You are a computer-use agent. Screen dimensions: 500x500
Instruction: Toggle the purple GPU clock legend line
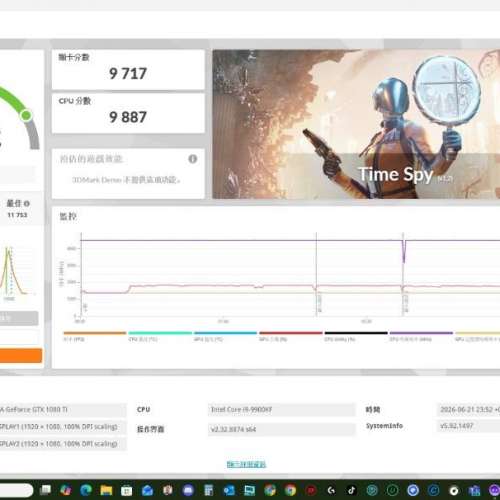pyautogui.click(x=421, y=333)
